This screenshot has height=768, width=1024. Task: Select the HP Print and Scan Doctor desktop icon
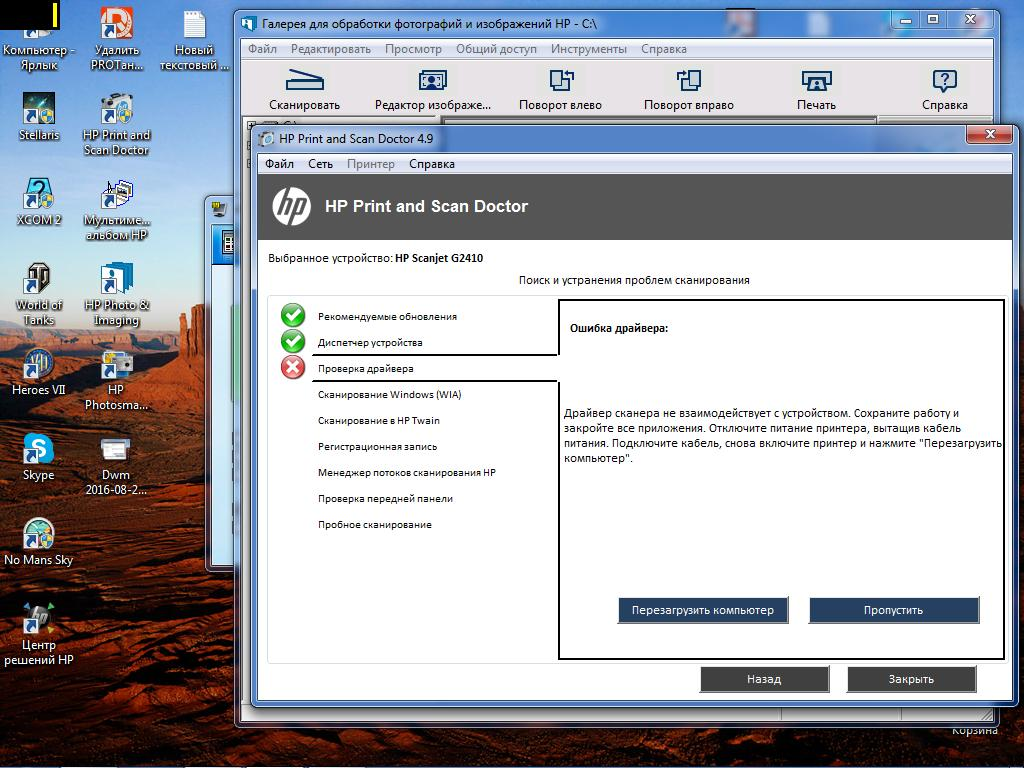(x=116, y=124)
